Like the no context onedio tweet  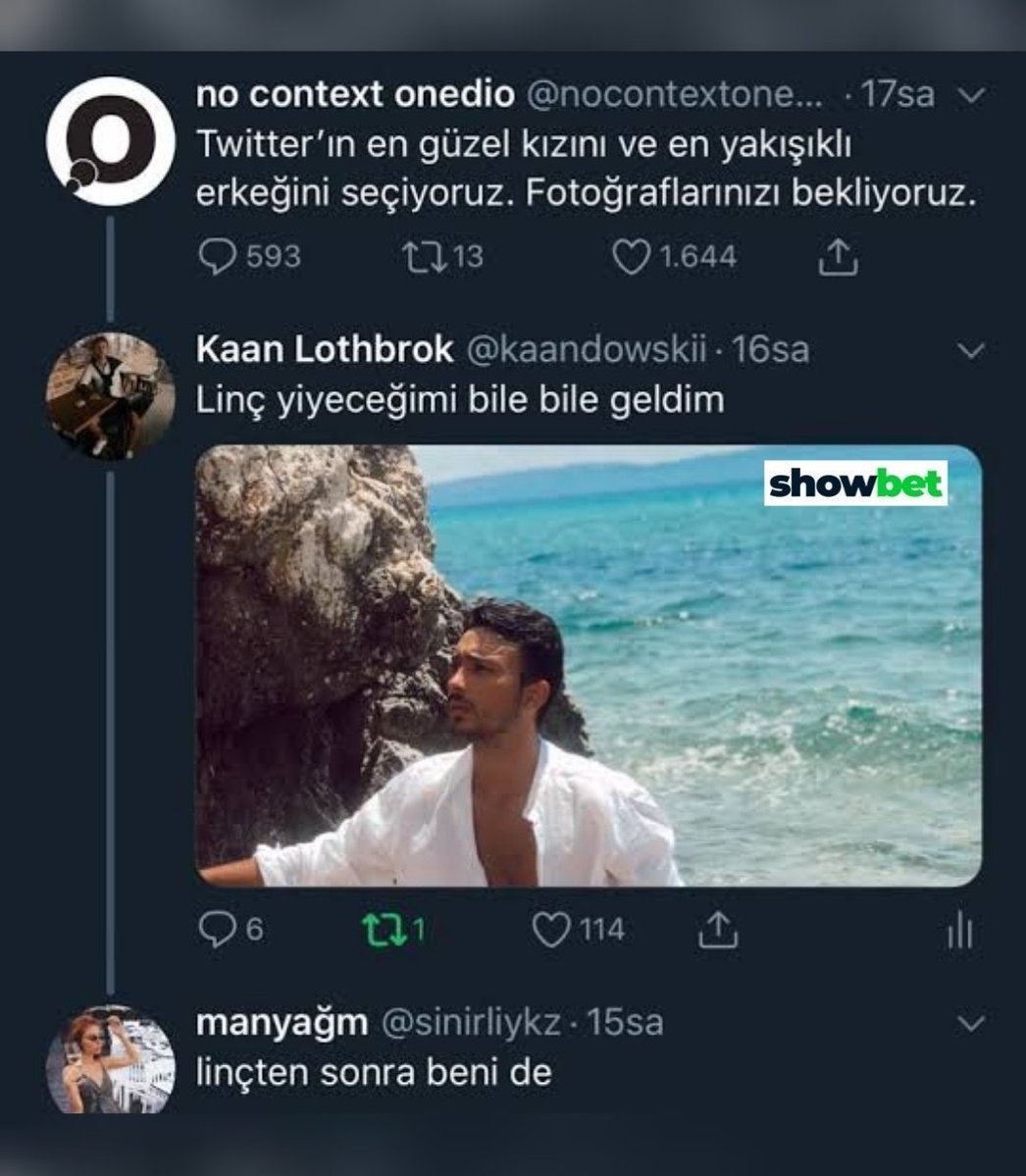(631, 257)
